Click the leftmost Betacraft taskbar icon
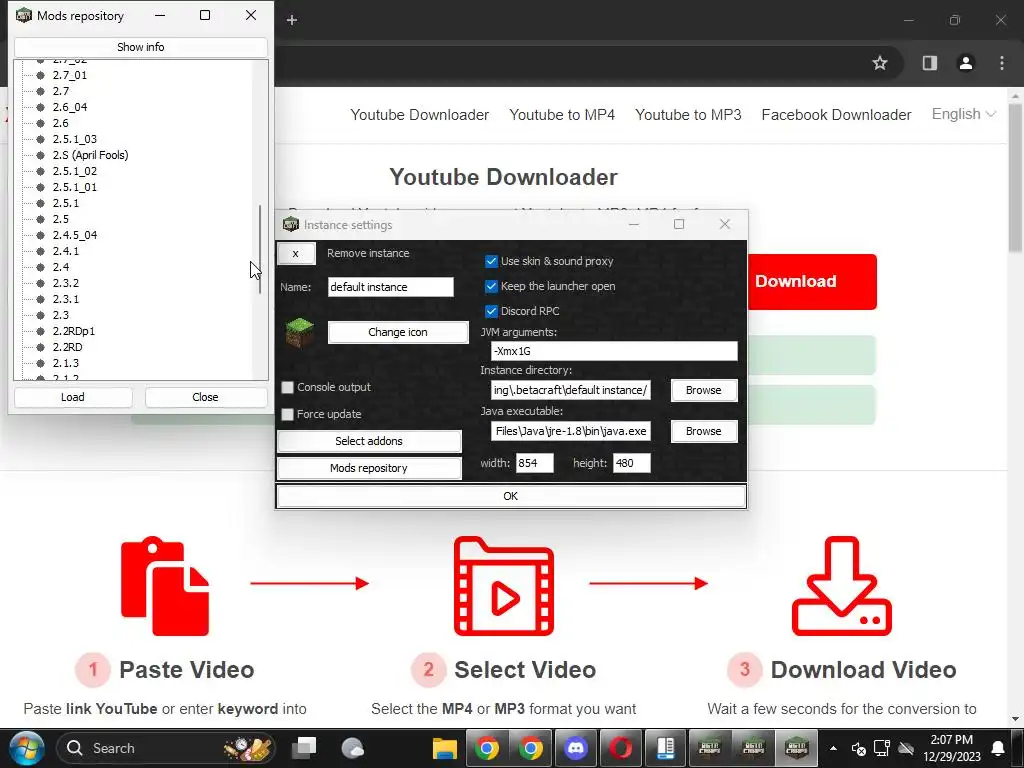 tap(709, 748)
